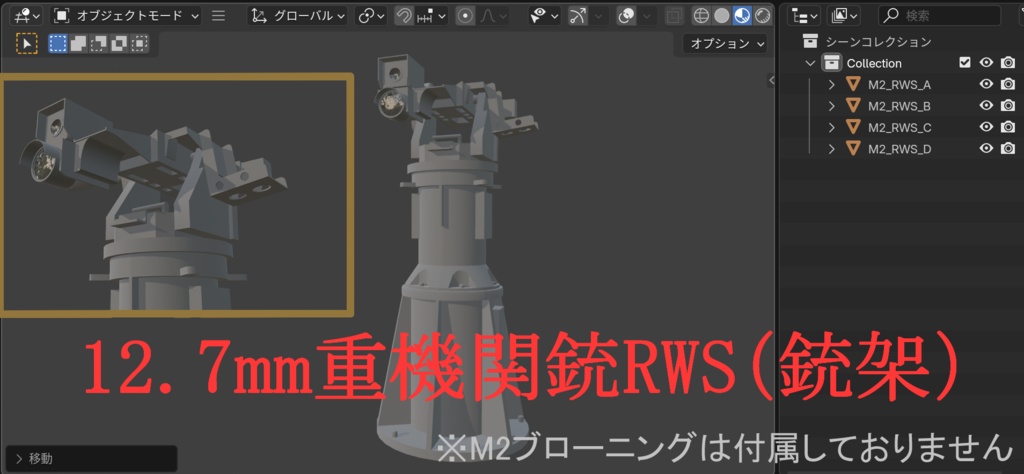Toggle the viewport overlays icon
Image resolution: width=1024 pixels, height=474 pixels.
point(626,16)
